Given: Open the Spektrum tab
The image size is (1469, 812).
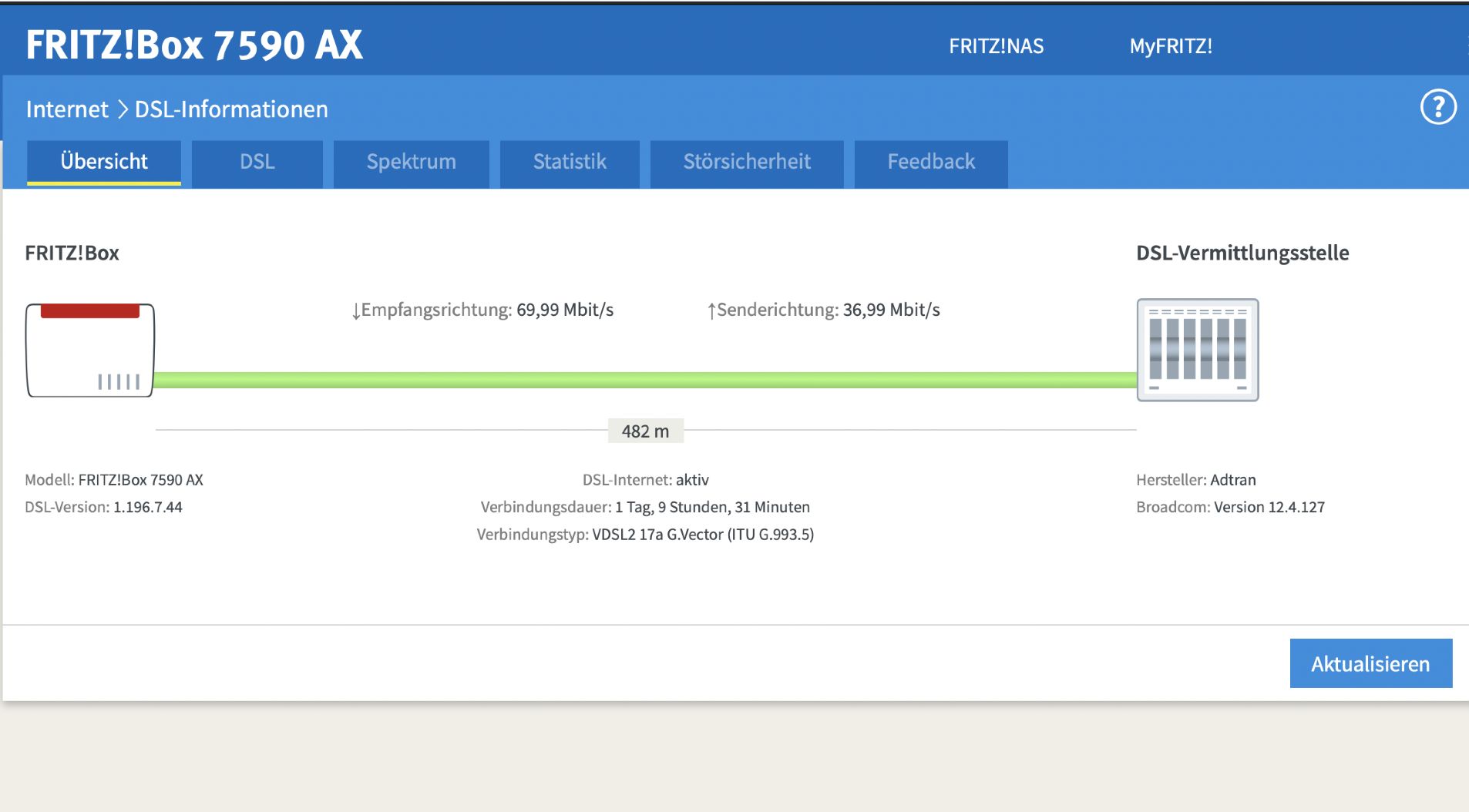Looking at the screenshot, I should click(x=412, y=163).
